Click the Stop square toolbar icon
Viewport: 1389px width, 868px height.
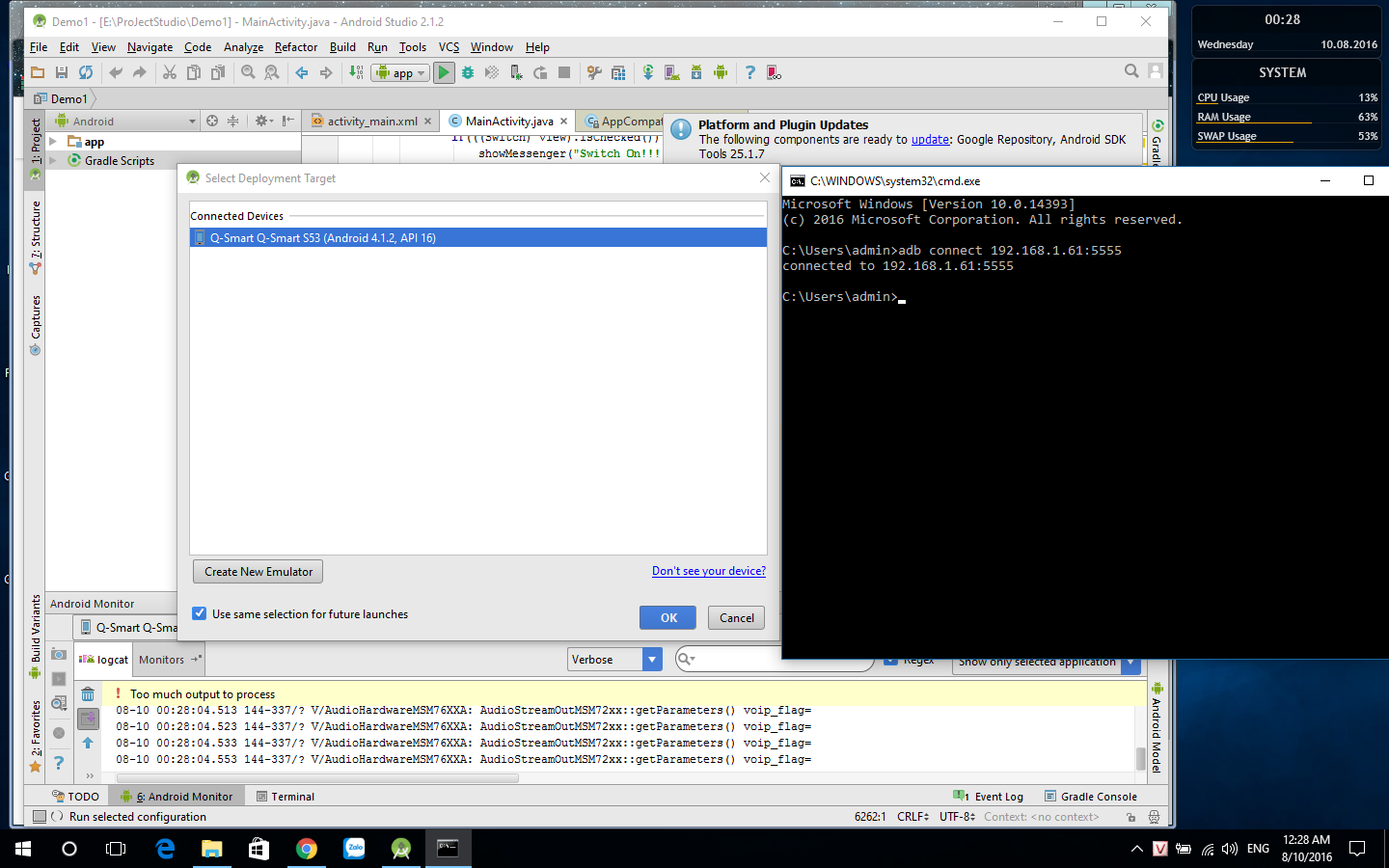[564, 72]
